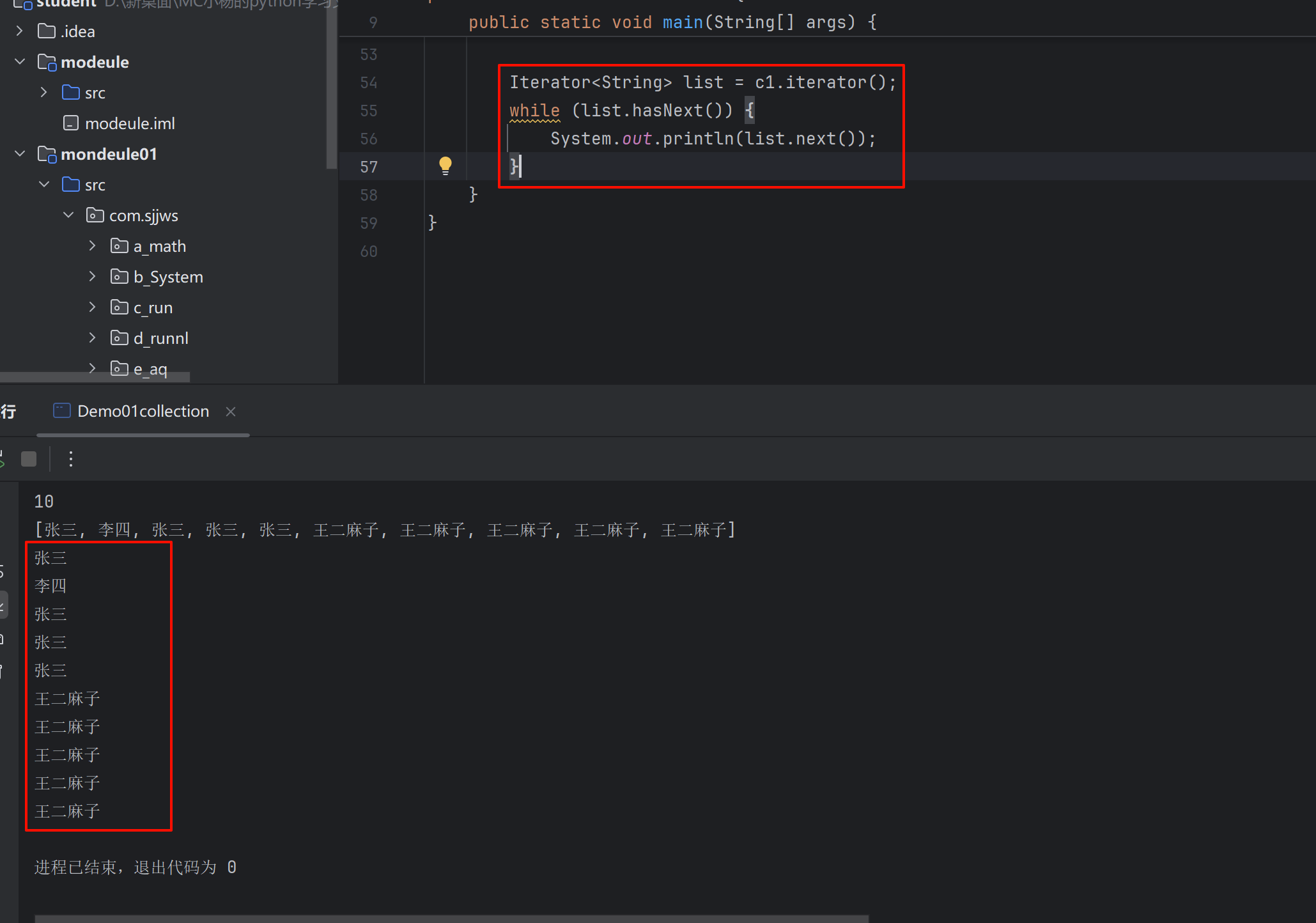The image size is (1316, 923).
Task: Click the mondeule01 module folder icon
Action: tap(47, 154)
